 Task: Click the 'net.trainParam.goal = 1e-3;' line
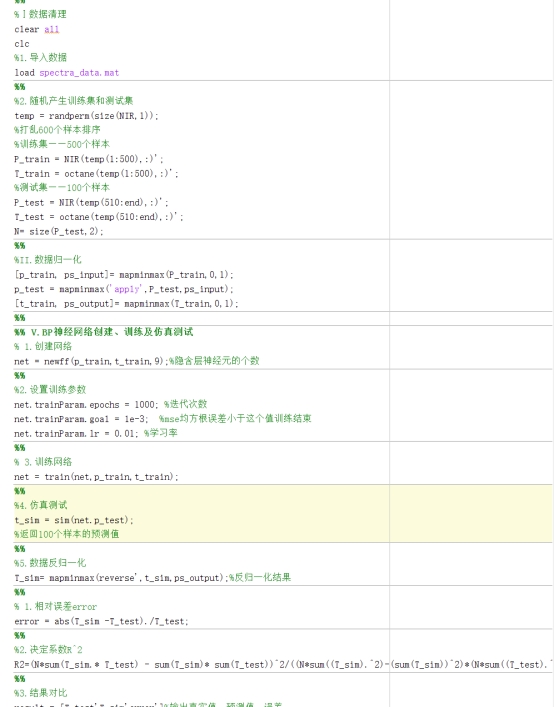coord(163,419)
